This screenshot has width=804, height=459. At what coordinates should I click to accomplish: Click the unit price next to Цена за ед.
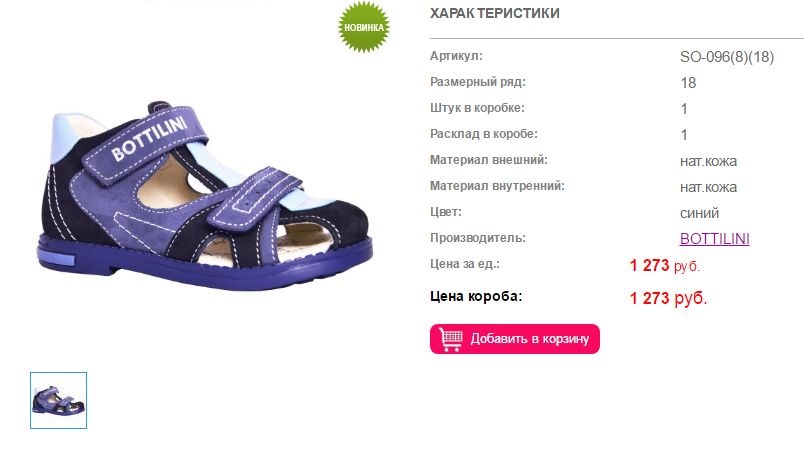click(x=665, y=266)
